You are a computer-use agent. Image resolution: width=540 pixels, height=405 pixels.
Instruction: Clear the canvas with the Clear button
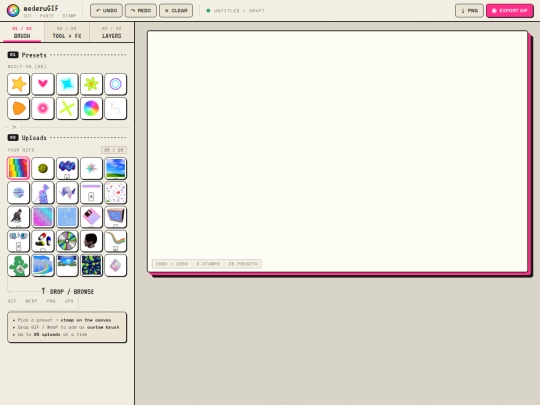point(176,11)
